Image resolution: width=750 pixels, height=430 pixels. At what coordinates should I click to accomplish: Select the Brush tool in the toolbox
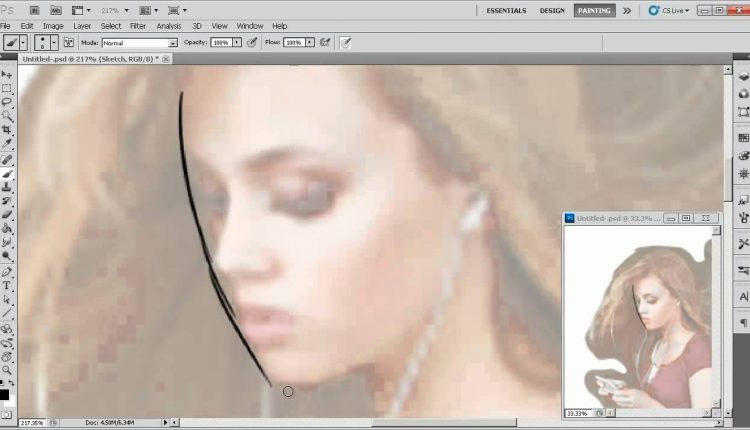click(7, 174)
